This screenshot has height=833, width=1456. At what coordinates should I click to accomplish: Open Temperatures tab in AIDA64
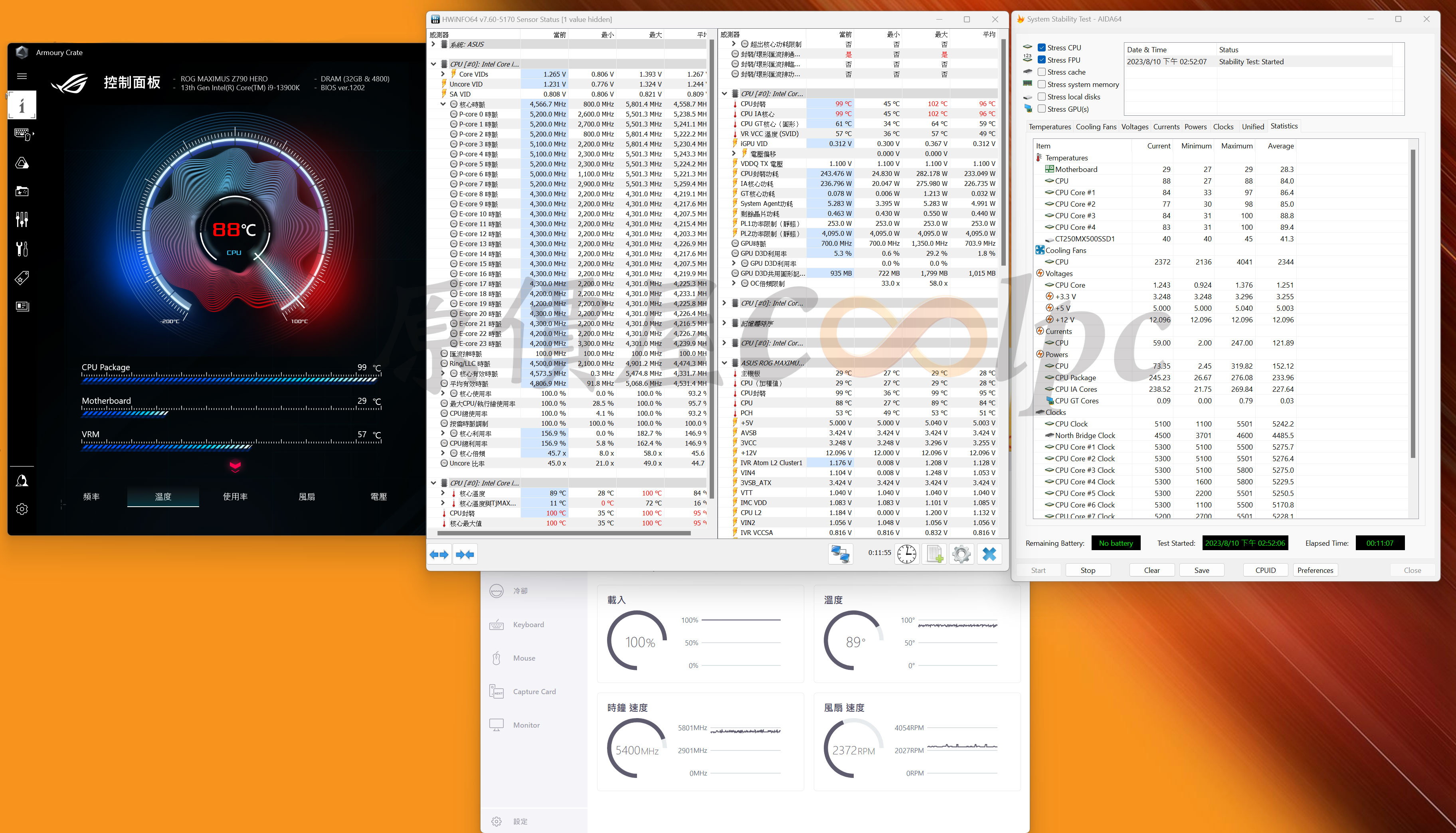click(1050, 127)
